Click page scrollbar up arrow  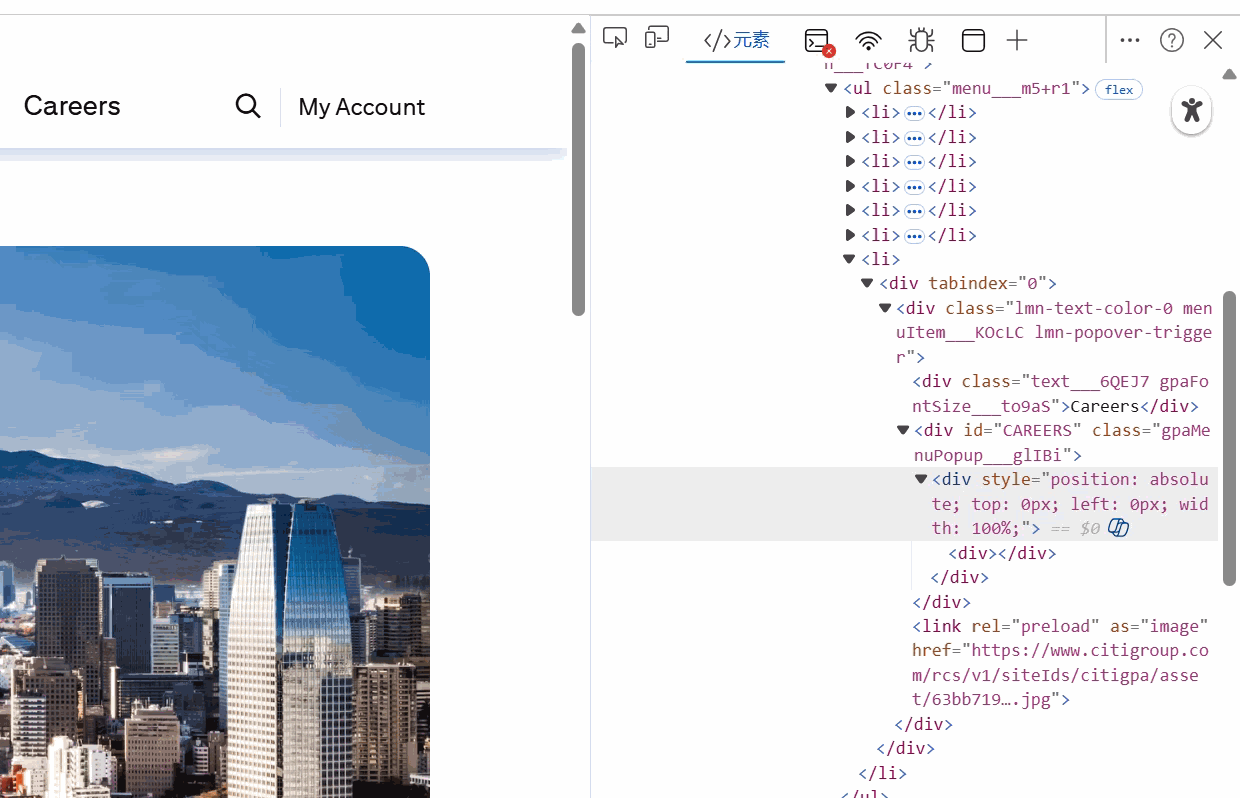[578, 28]
